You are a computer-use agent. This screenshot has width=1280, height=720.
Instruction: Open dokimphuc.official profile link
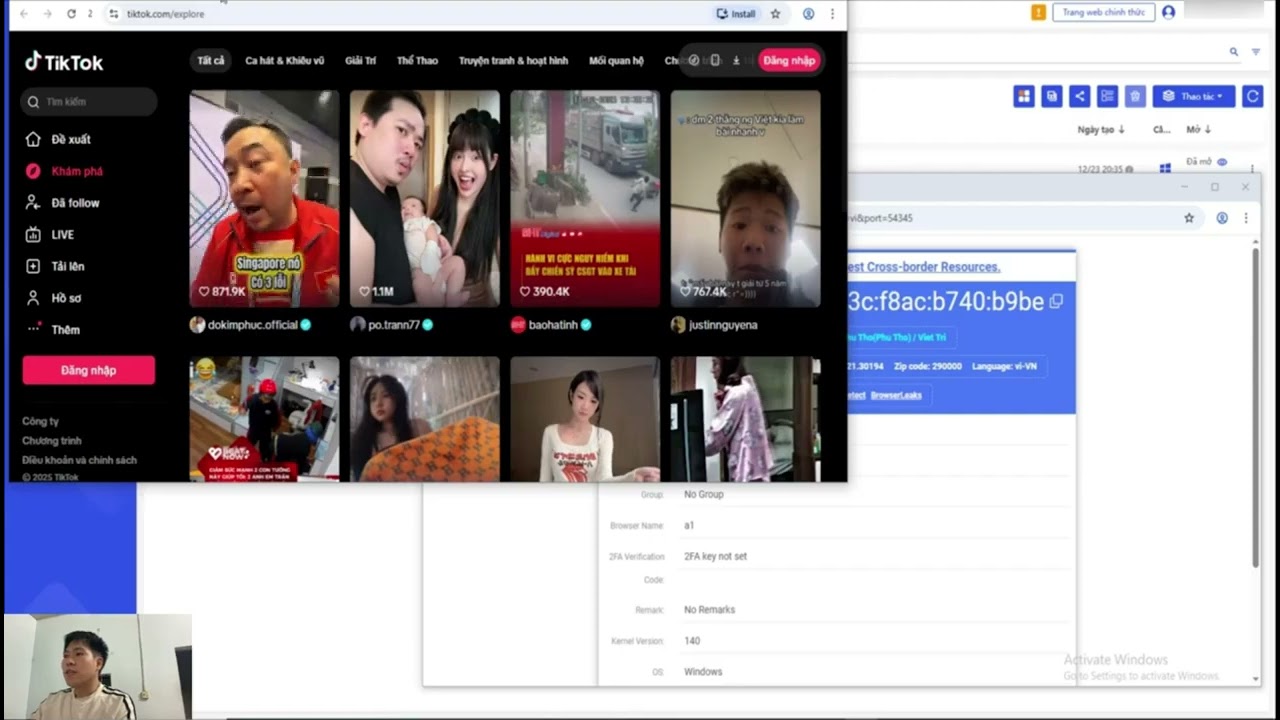252,325
